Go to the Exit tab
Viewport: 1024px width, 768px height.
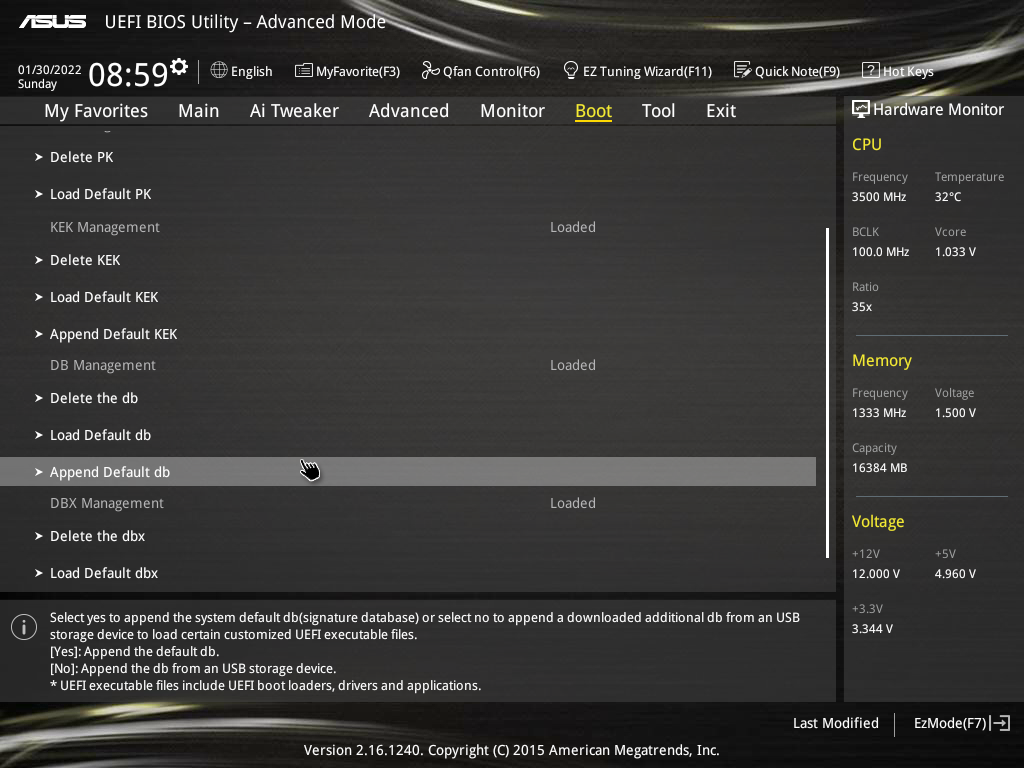click(721, 111)
